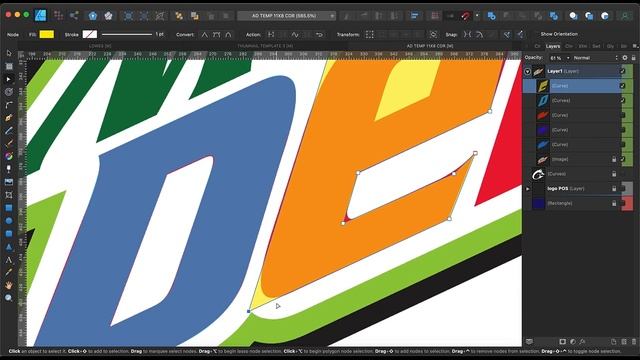This screenshot has height=360, width=640.
Task: Open the Export persona share icon
Action: [x=74, y=16]
